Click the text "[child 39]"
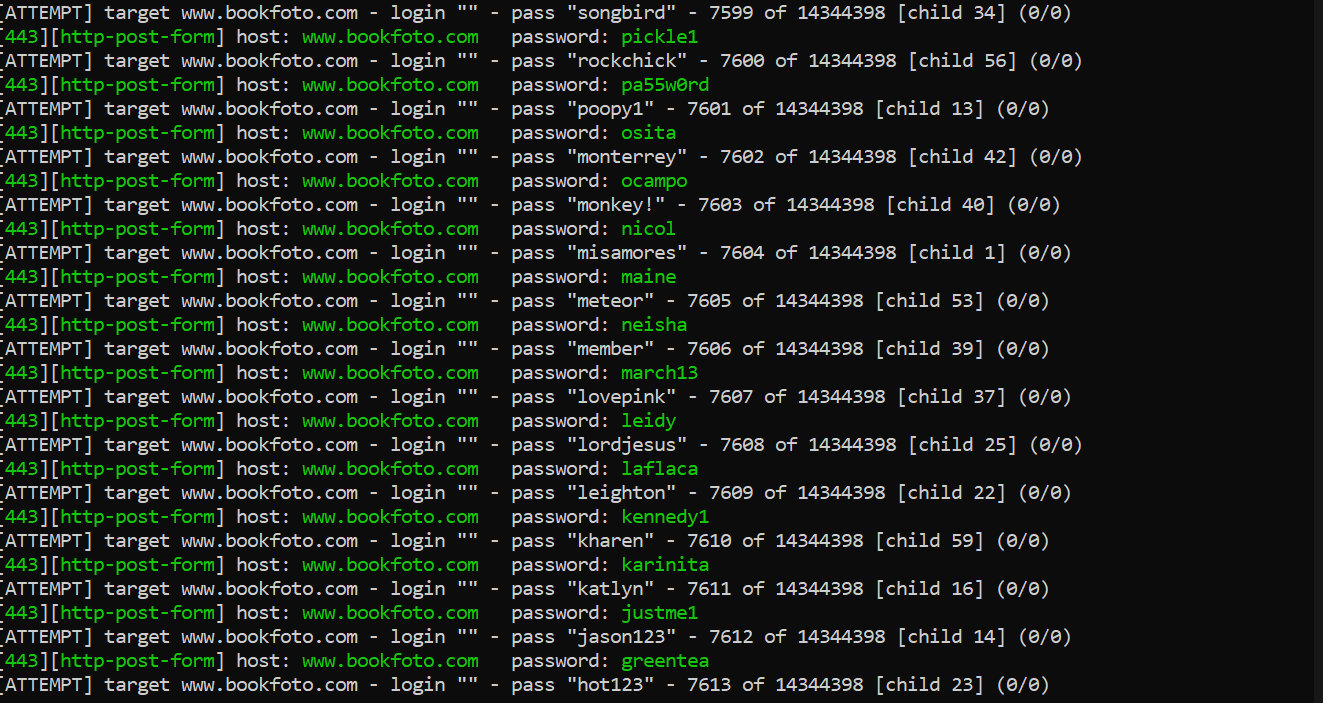 tap(928, 349)
